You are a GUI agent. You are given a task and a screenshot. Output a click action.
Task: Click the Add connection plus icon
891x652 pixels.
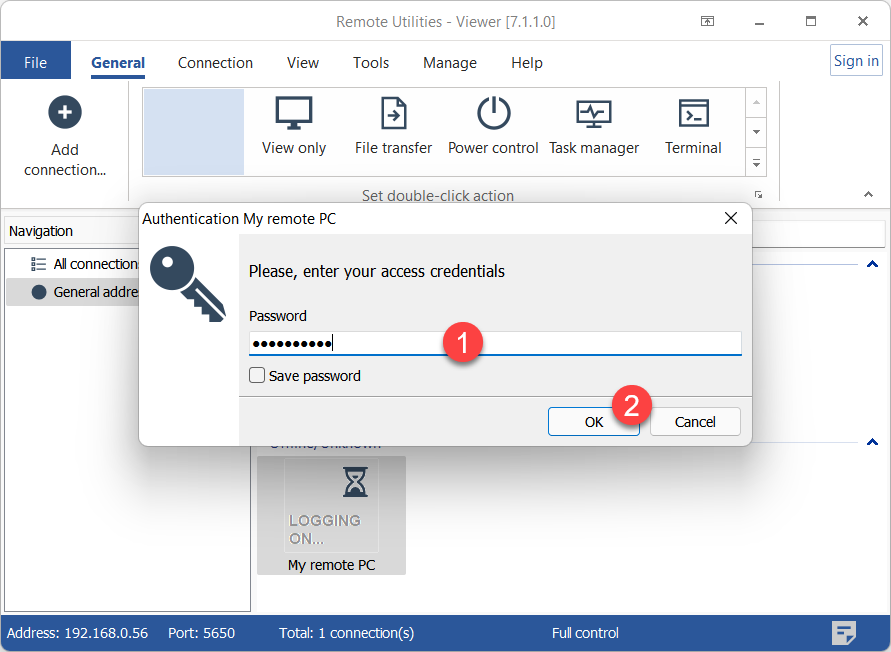coord(65,113)
